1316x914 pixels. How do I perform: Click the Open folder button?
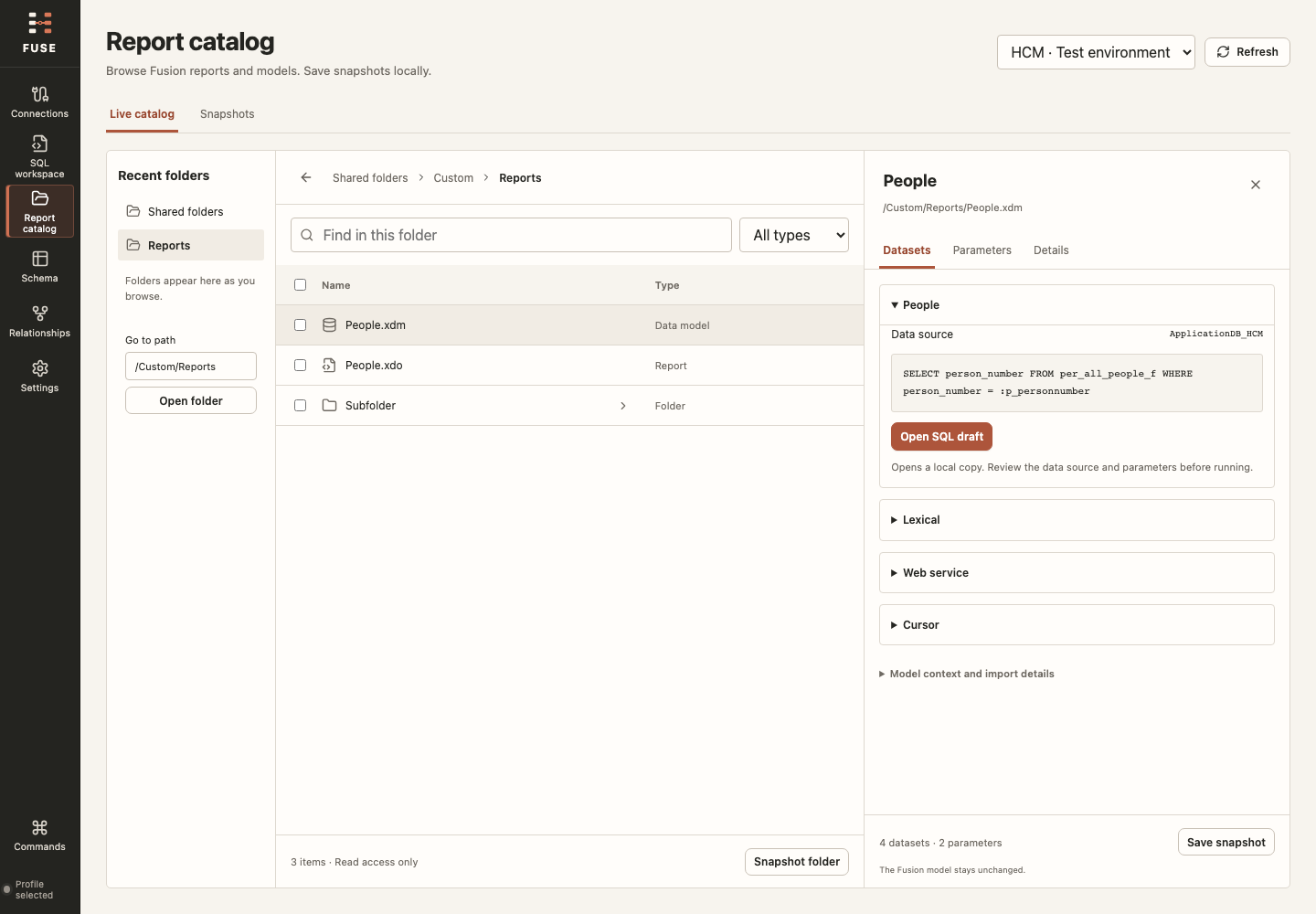pyautogui.click(x=191, y=400)
